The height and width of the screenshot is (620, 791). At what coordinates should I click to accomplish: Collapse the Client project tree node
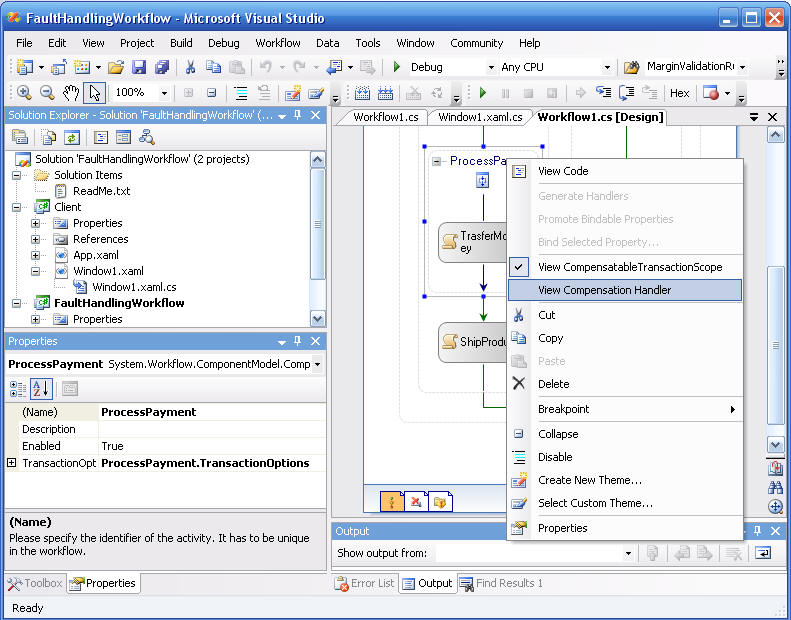pos(18,207)
